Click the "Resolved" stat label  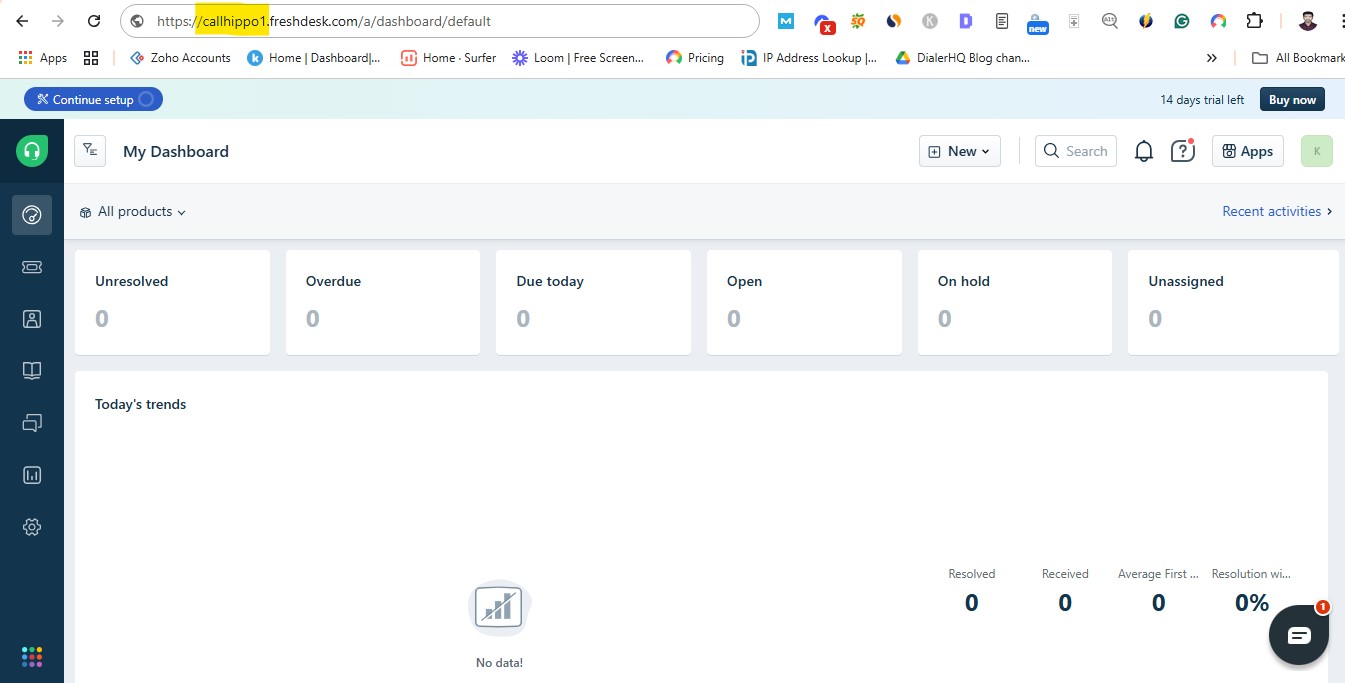(972, 574)
